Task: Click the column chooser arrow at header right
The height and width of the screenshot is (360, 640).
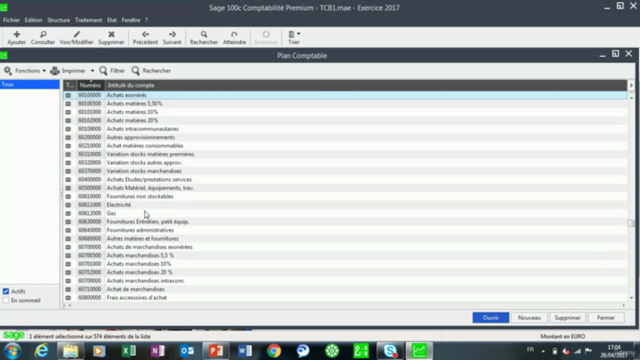Action: point(631,85)
